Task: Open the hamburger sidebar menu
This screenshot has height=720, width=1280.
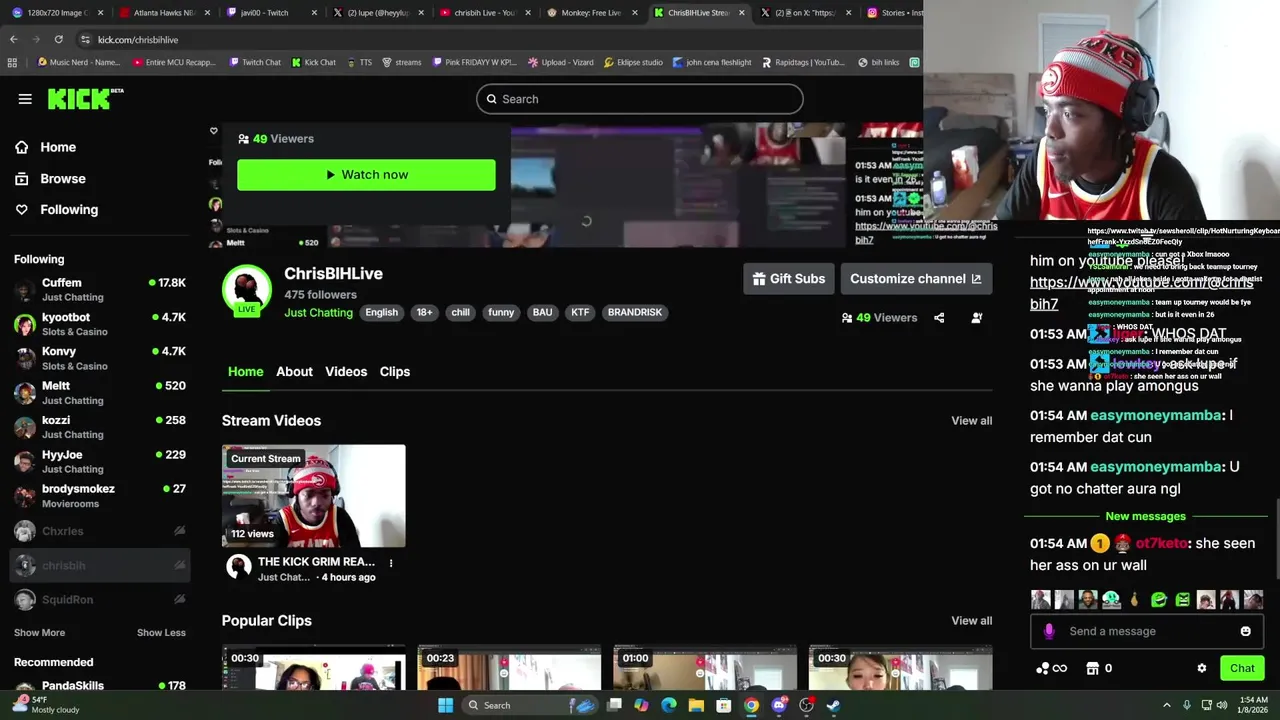Action: (x=25, y=98)
